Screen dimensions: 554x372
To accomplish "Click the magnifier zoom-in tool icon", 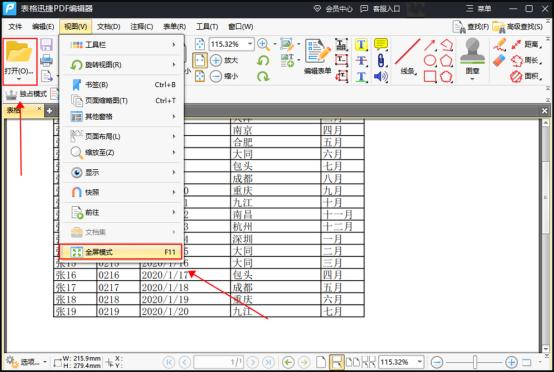I will pos(263,45).
